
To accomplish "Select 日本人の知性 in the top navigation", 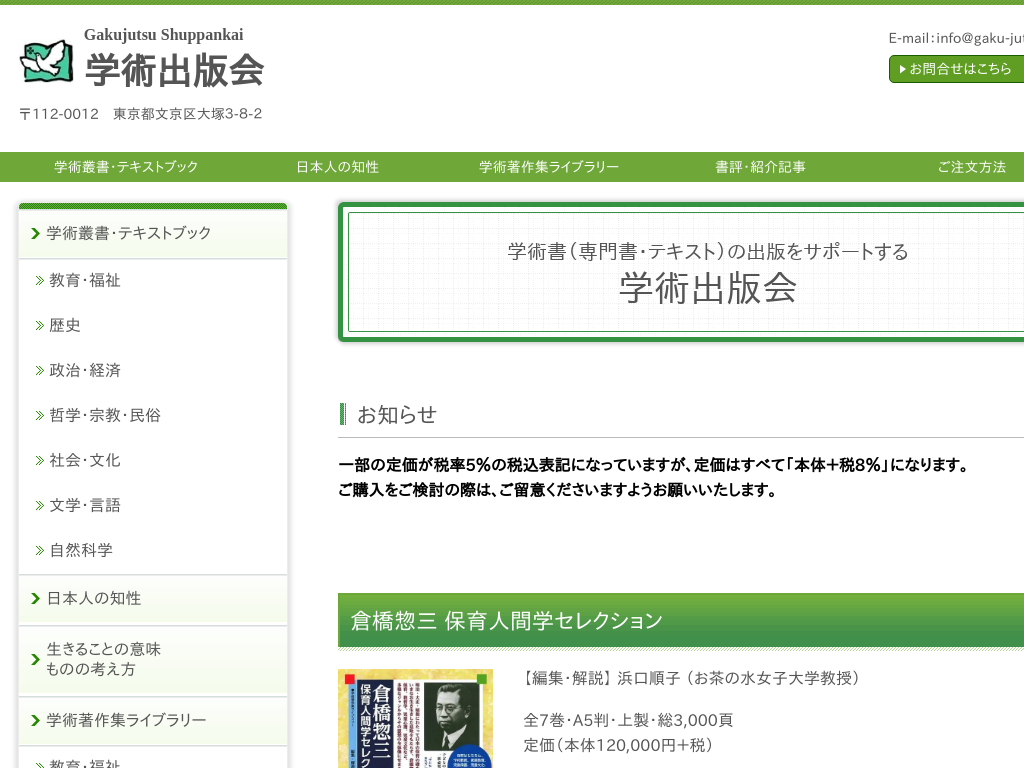I will (x=337, y=167).
